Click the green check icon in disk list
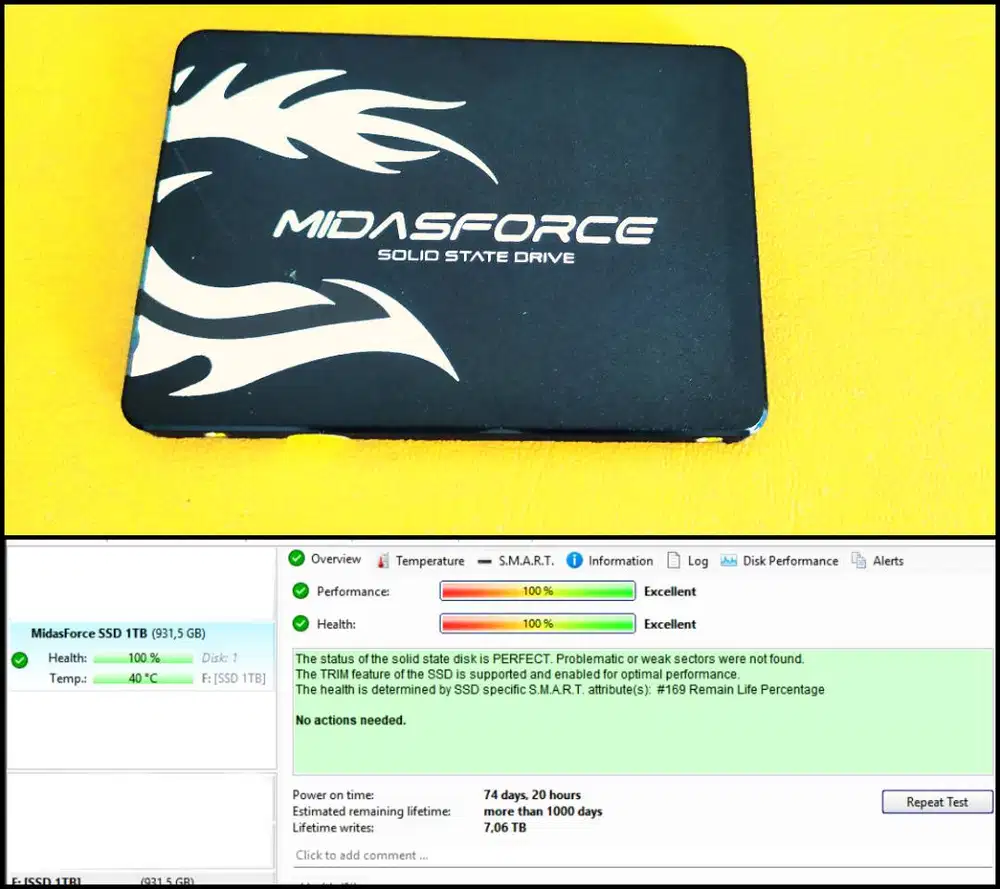 pos(20,660)
